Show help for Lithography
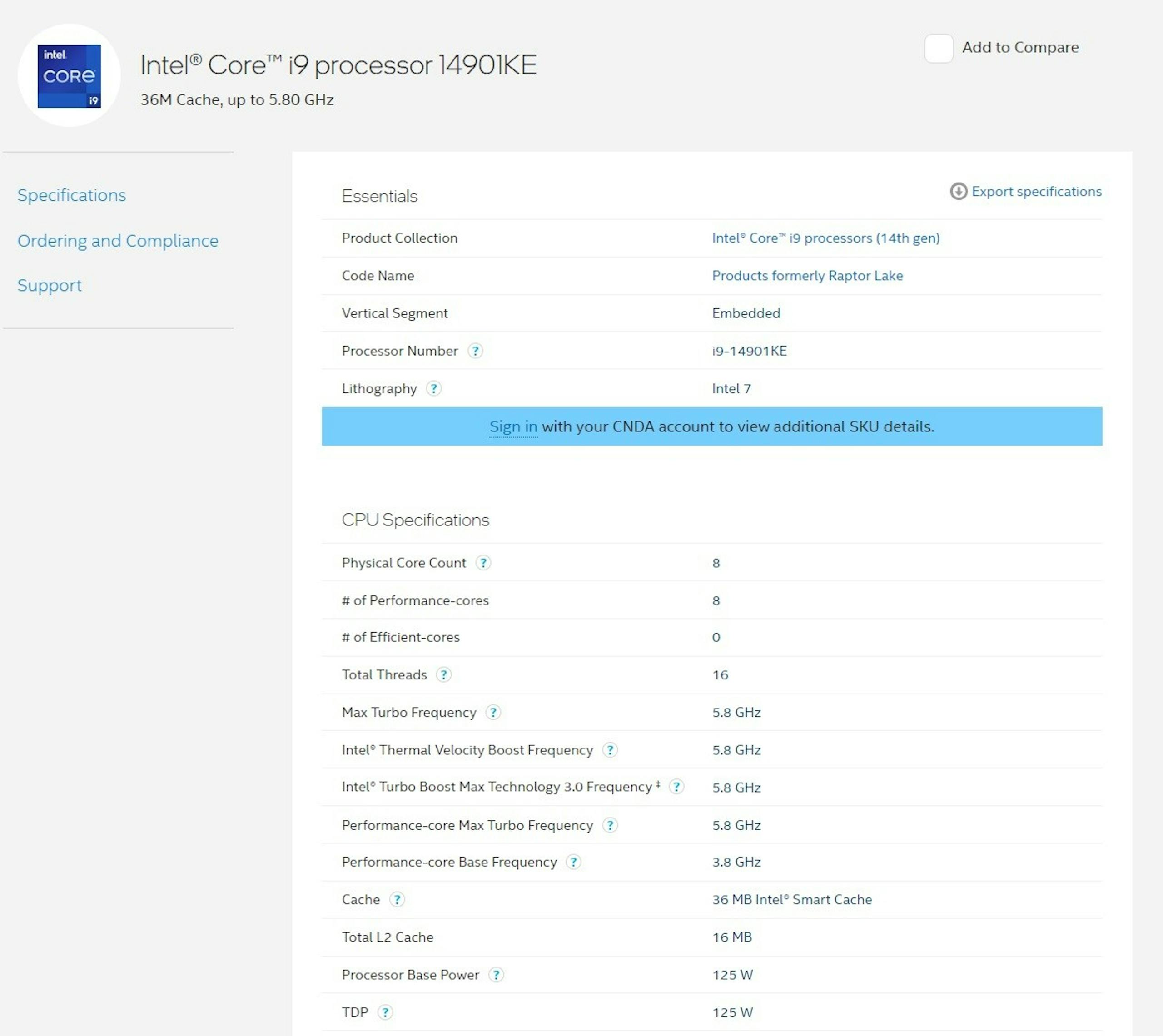 point(434,388)
